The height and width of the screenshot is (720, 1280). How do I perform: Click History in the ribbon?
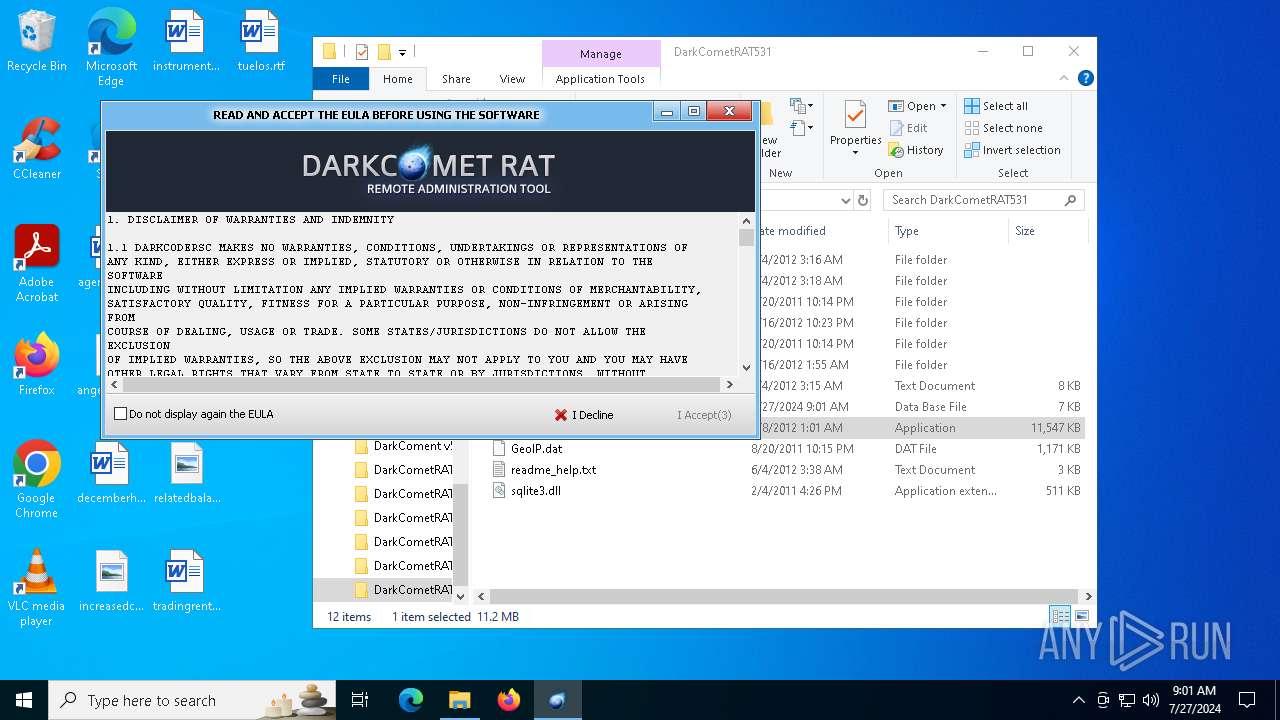[x=916, y=150]
